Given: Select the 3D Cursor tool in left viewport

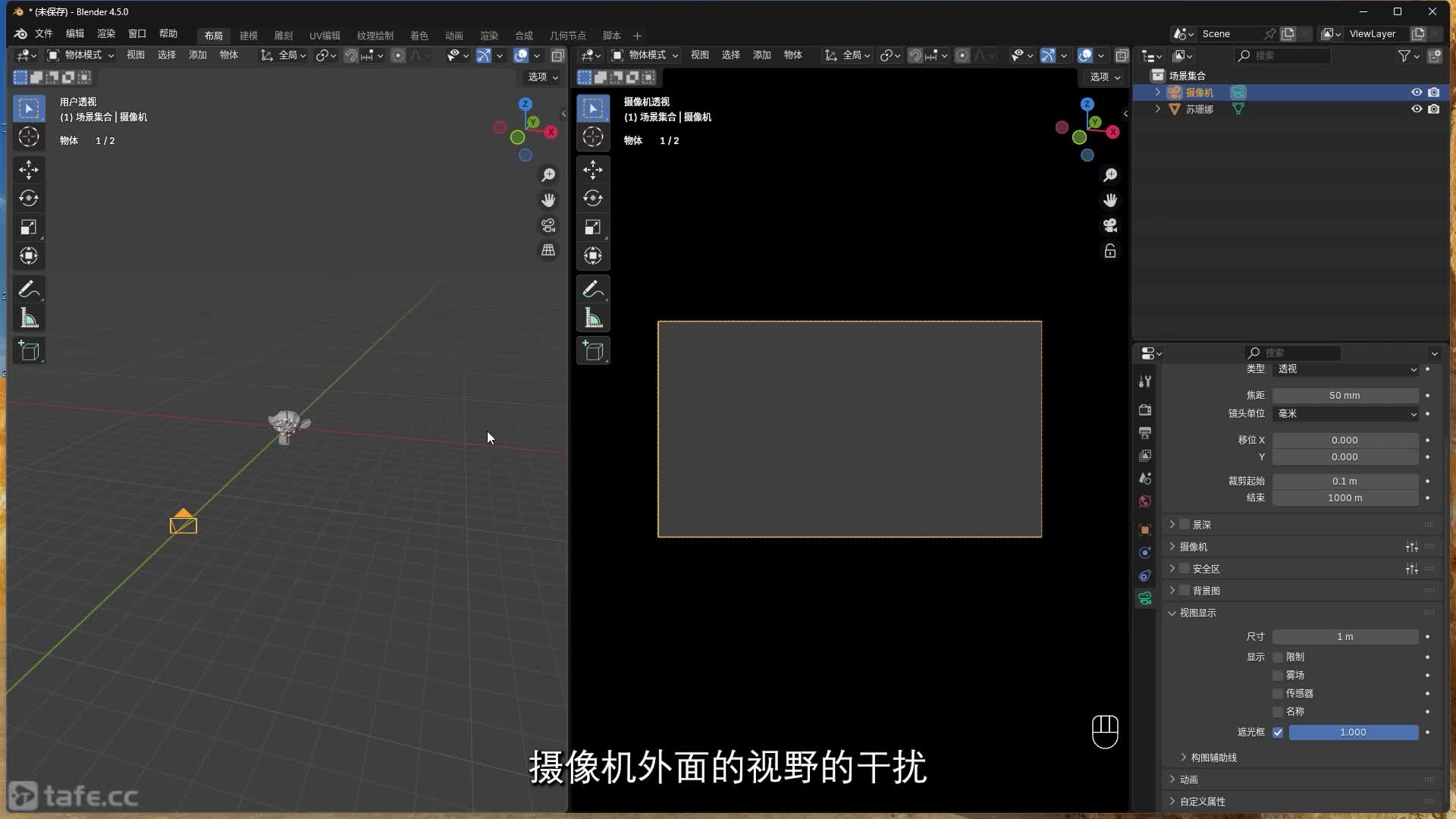Looking at the screenshot, I should (x=29, y=137).
